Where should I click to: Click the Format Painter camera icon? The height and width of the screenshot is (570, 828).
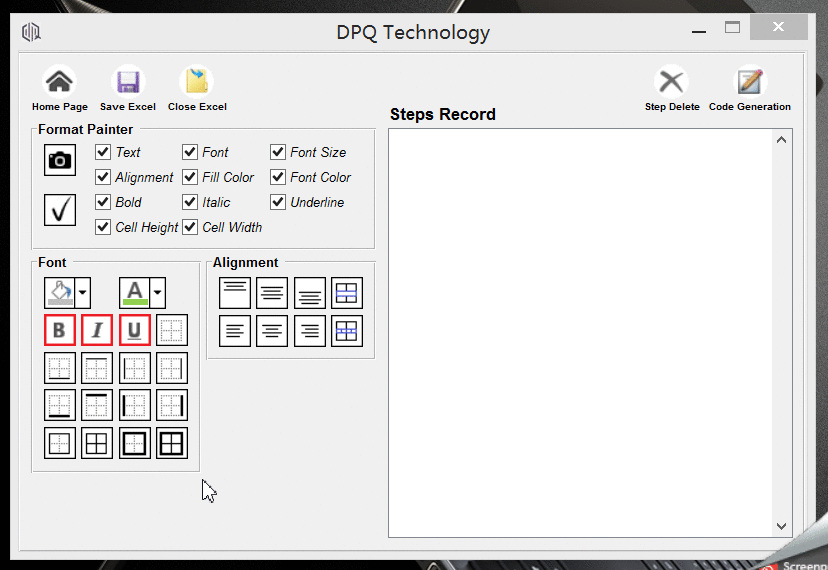(x=60, y=160)
